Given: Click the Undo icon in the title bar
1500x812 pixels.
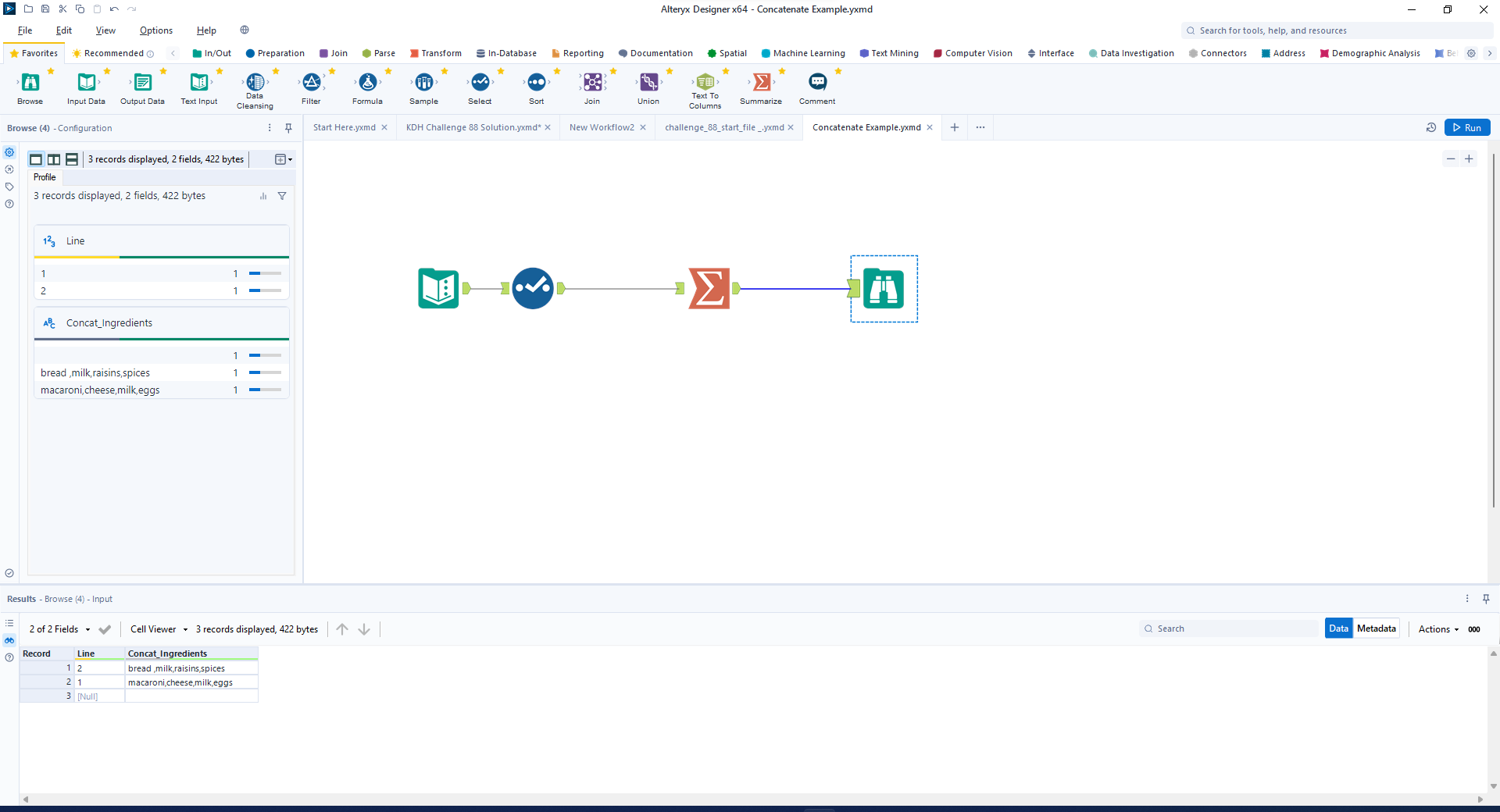Looking at the screenshot, I should coord(114,9).
